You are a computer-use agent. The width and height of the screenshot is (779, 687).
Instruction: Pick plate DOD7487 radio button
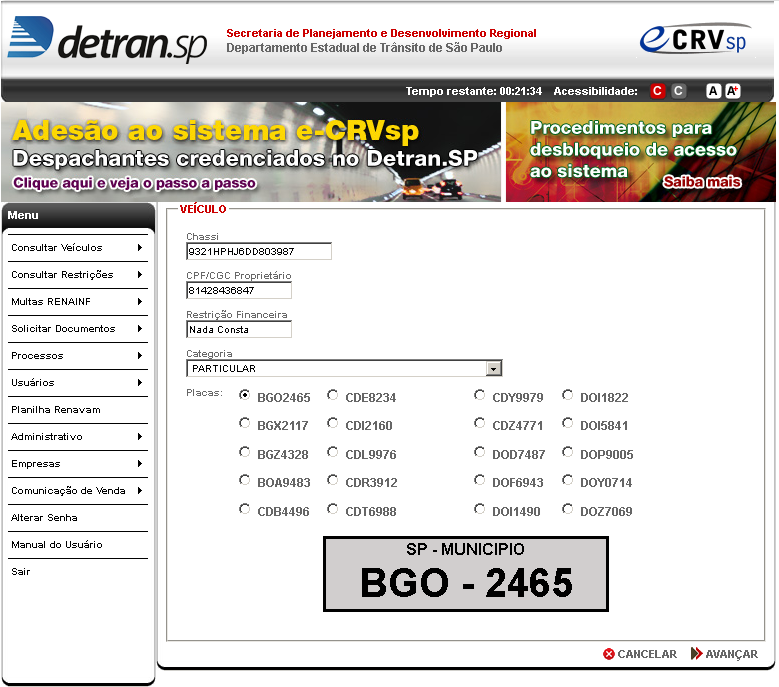coord(479,452)
